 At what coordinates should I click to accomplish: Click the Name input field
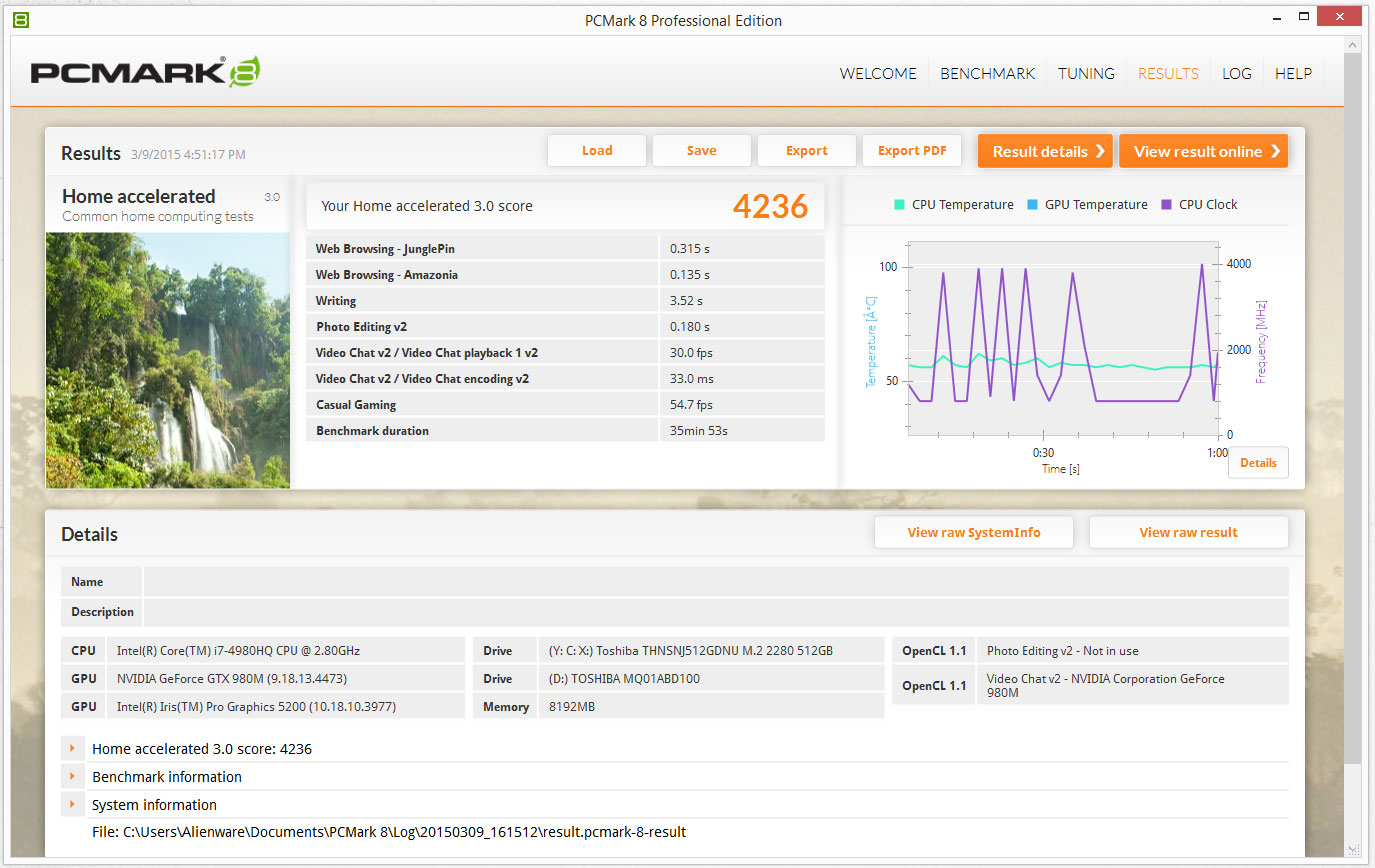[x=716, y=582]
